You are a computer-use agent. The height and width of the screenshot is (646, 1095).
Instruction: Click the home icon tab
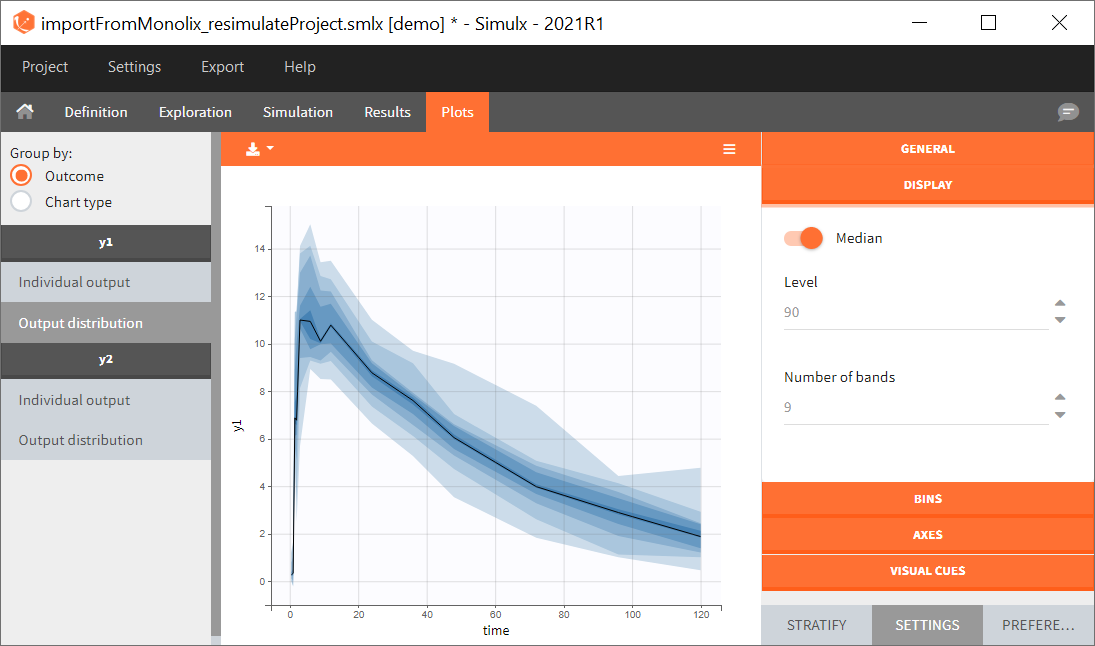pos(25,112)
